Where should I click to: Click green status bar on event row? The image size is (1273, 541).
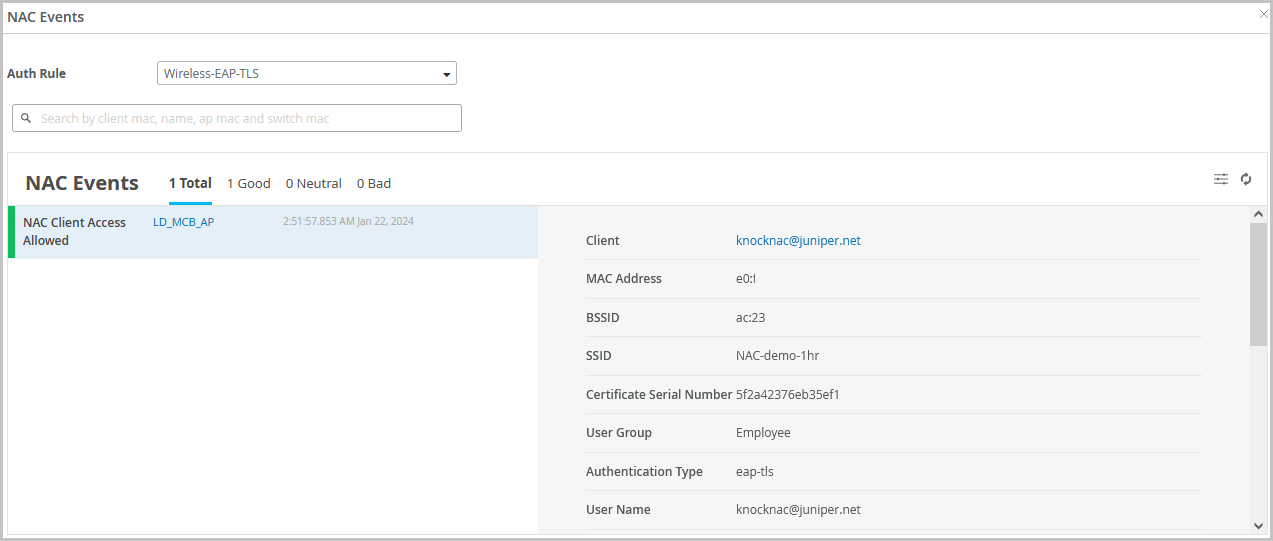point(11,232)
